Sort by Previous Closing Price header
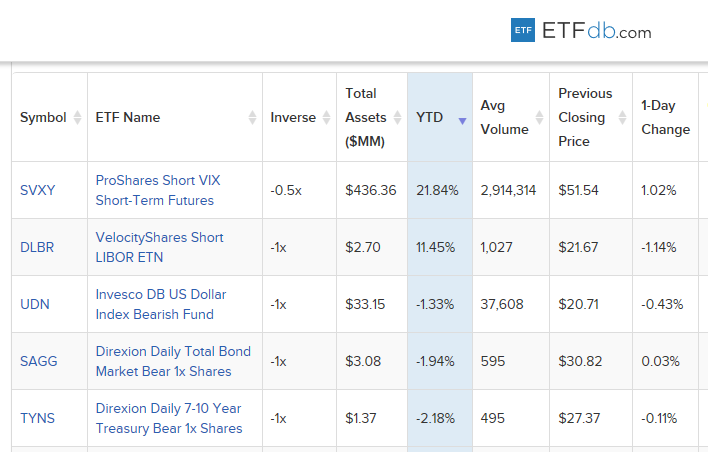Viewport: 708px width, 452px height. (585, 117)
